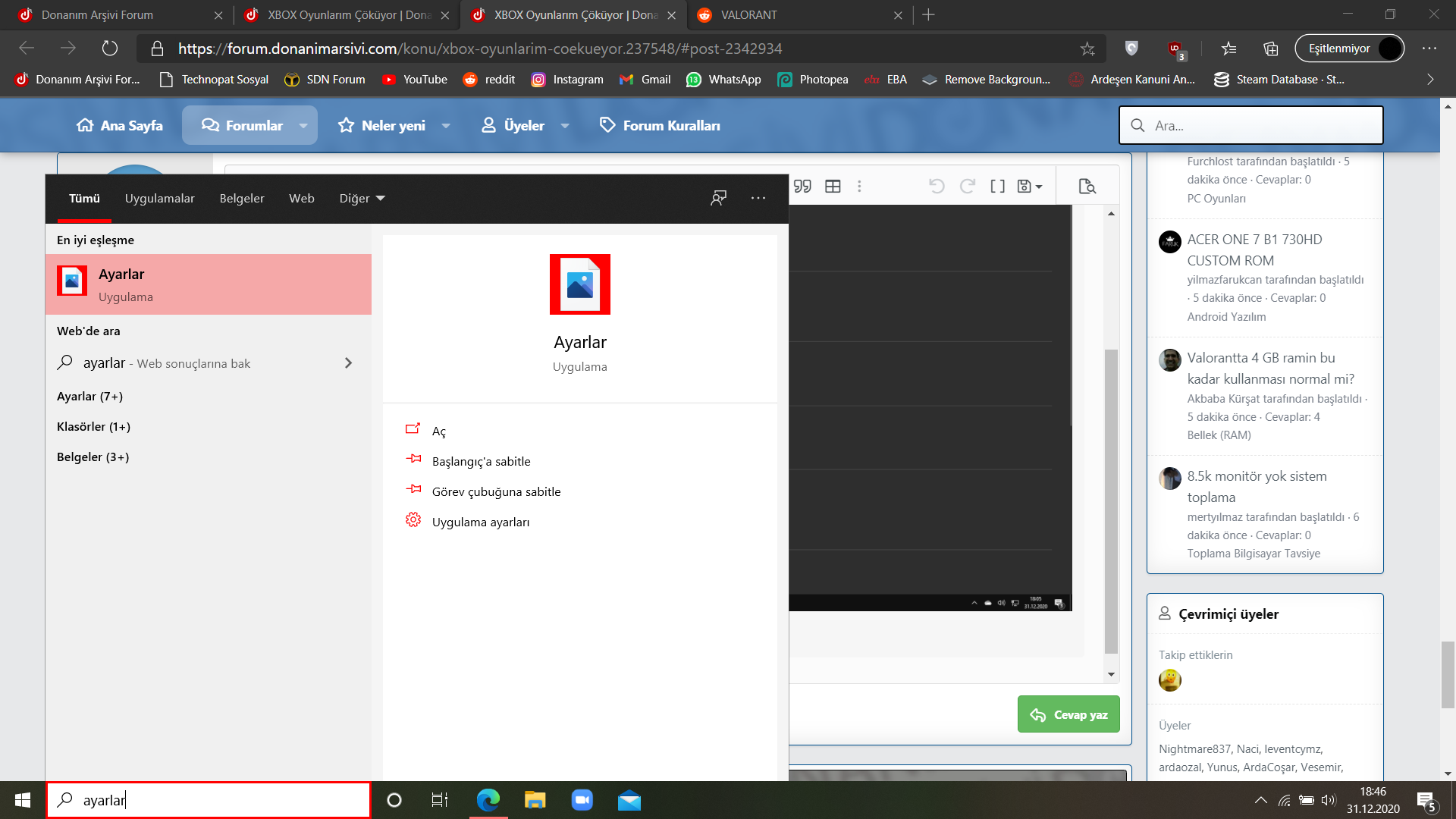The image size is (1456, 819).
Task: Expand web results arrow for ayarlar
Action: point(348,363)
